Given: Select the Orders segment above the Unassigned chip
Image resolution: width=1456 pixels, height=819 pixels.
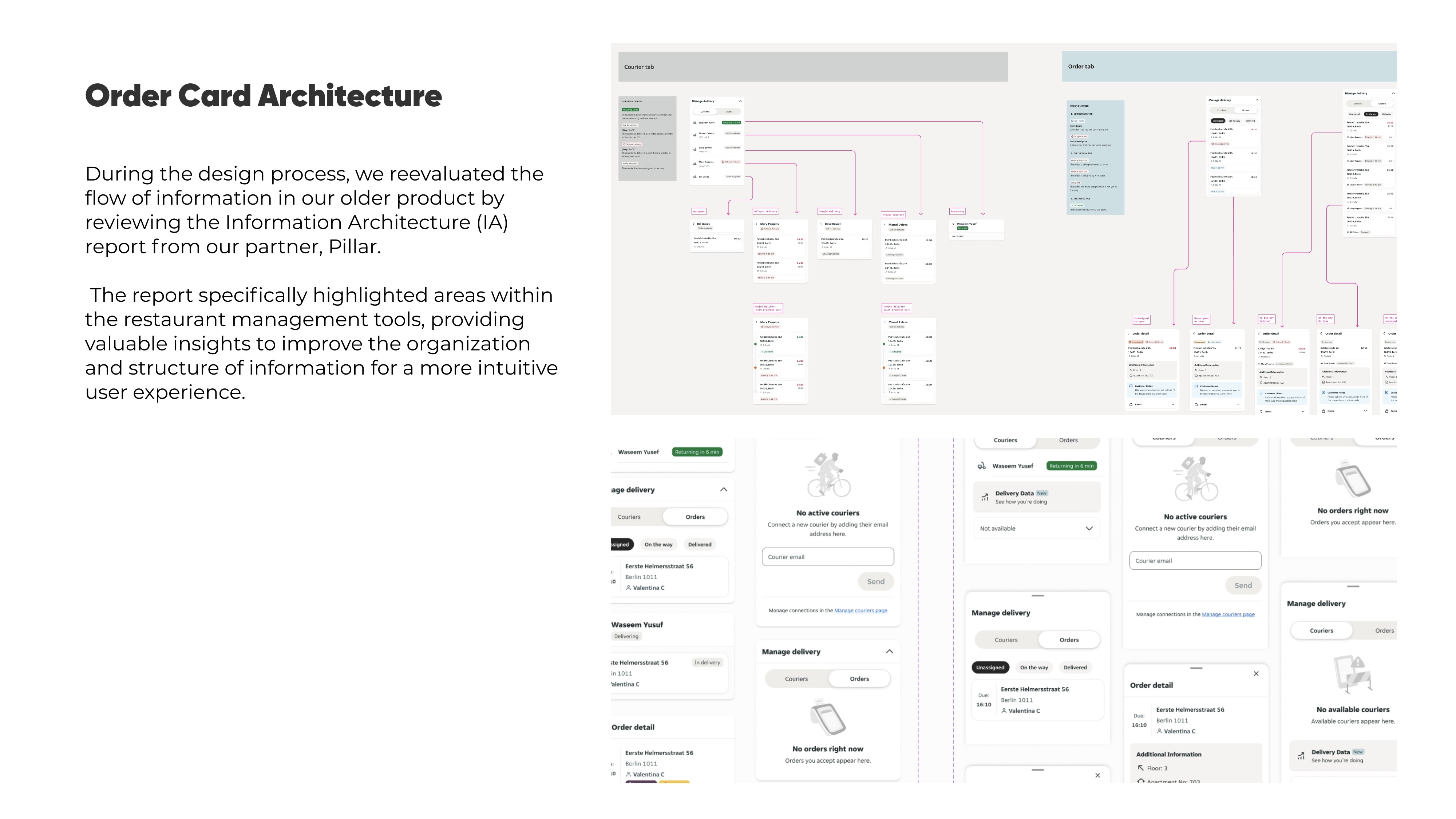Looking at the screenshot, I should [x=1069, y=640].
